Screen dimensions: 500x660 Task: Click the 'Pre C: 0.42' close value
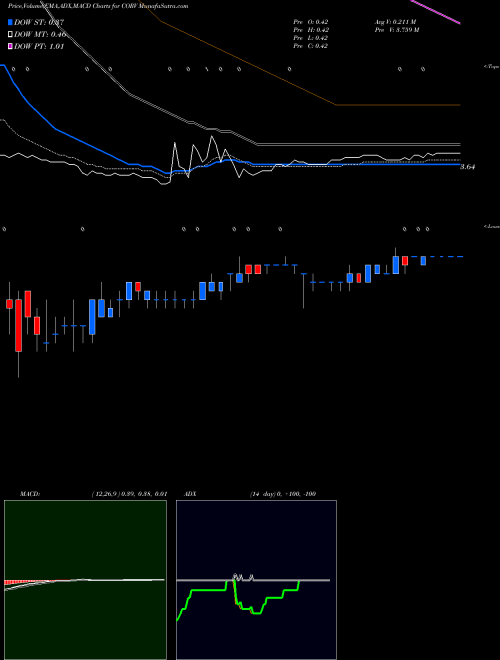pyautogui.click(x=311, y=46)
